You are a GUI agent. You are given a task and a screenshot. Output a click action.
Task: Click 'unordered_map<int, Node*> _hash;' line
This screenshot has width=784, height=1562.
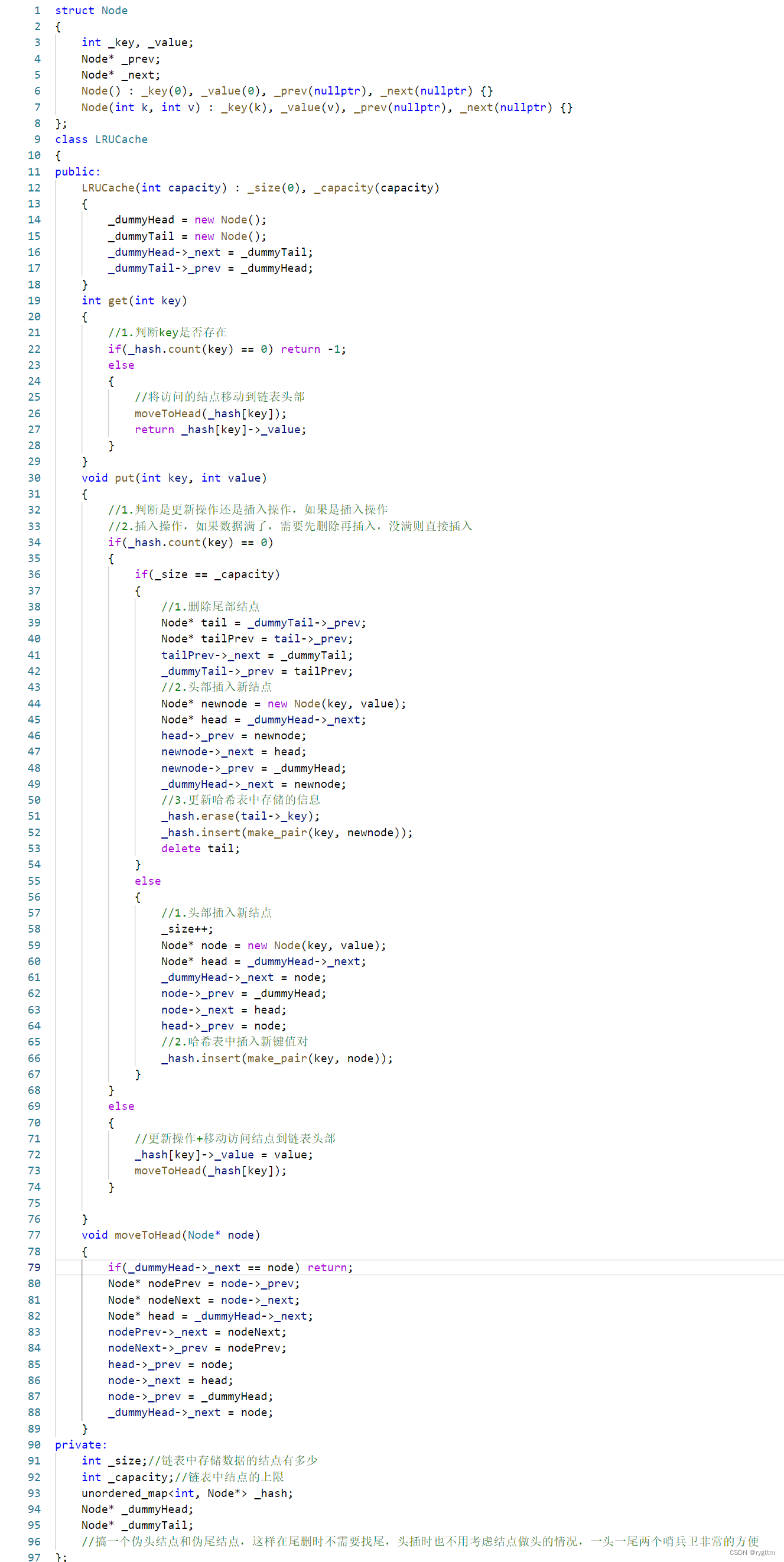click(x=187, y=1493)
